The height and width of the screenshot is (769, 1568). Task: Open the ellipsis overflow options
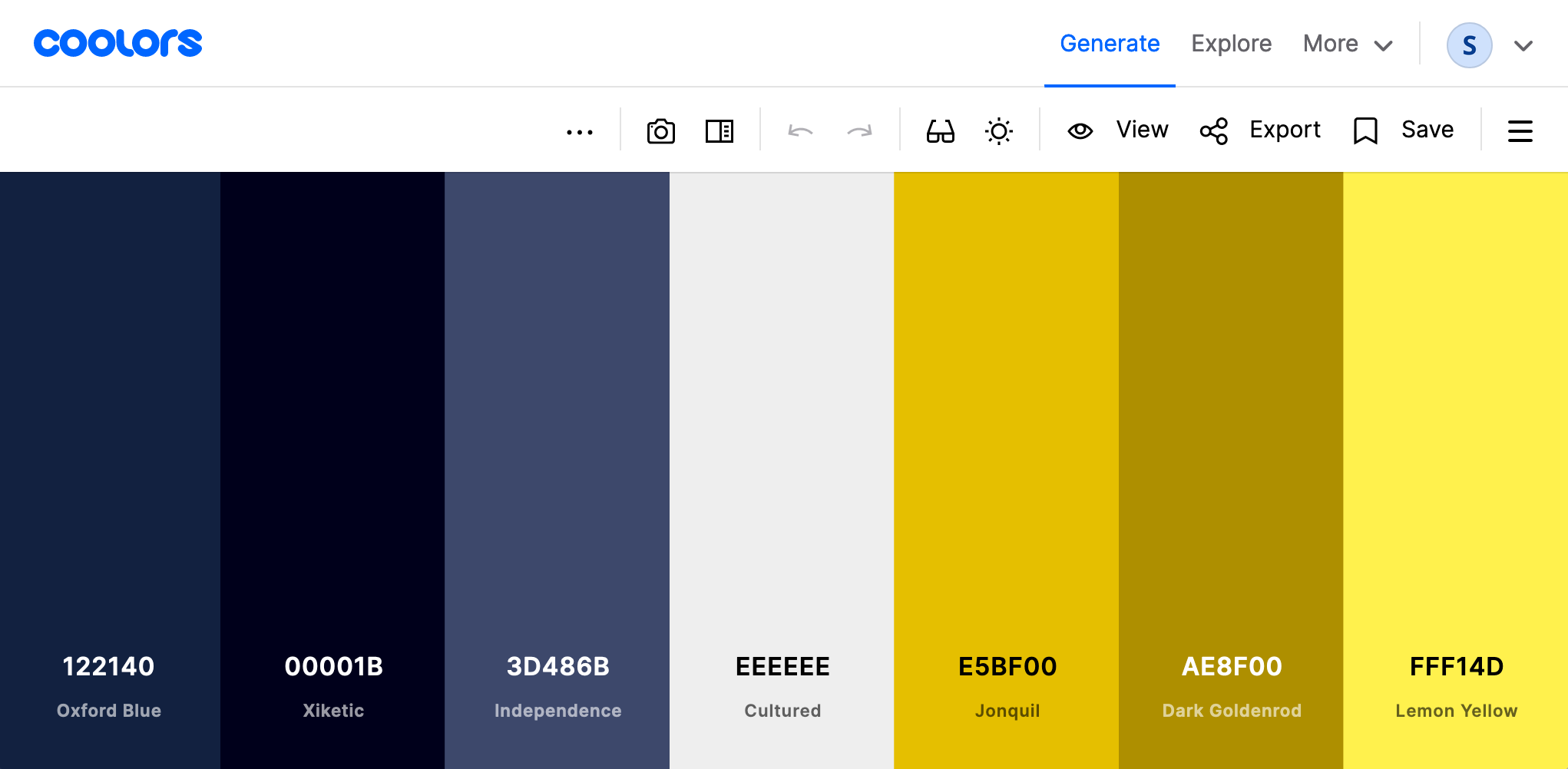point(580,130)
